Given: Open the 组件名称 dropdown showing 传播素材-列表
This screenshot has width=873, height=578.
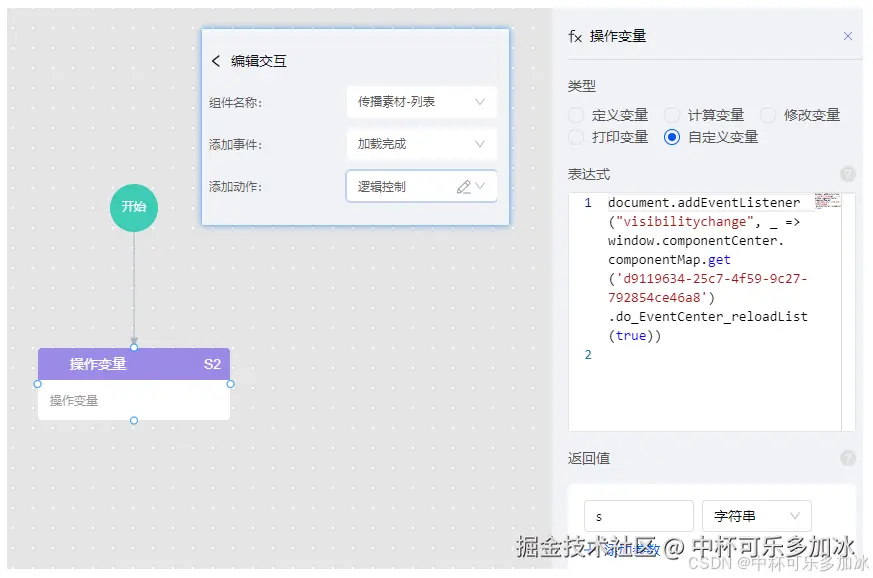Looking at the screenshot, I should tap(421, 102).
